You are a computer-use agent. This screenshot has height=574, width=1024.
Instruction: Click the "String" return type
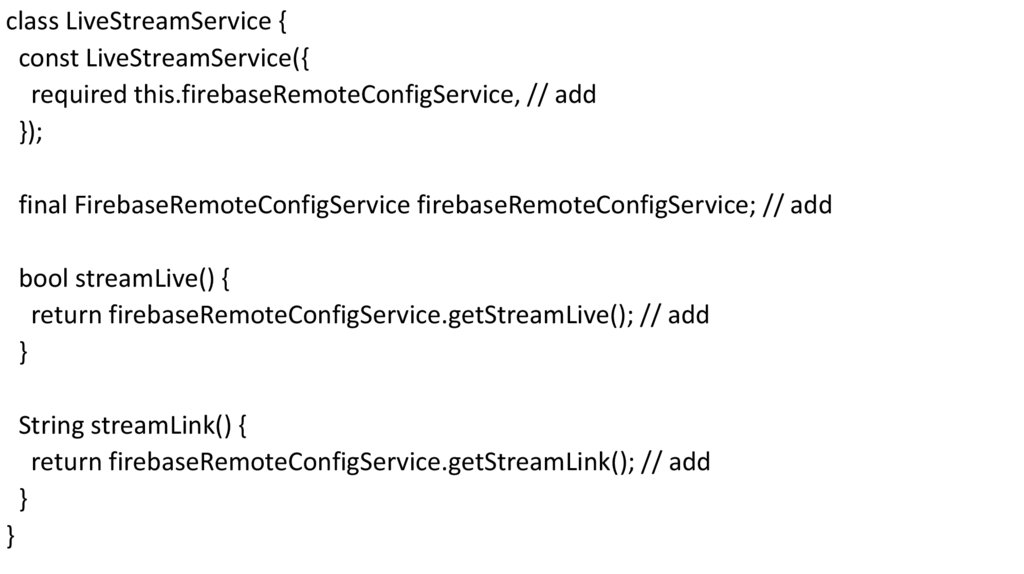point(51,426)
